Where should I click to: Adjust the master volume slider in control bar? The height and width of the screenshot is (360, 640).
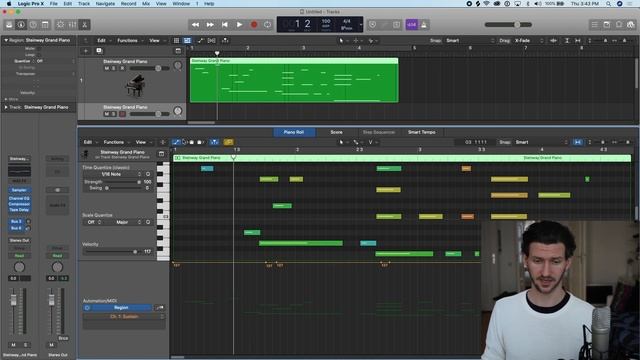(x=508, y=25)
